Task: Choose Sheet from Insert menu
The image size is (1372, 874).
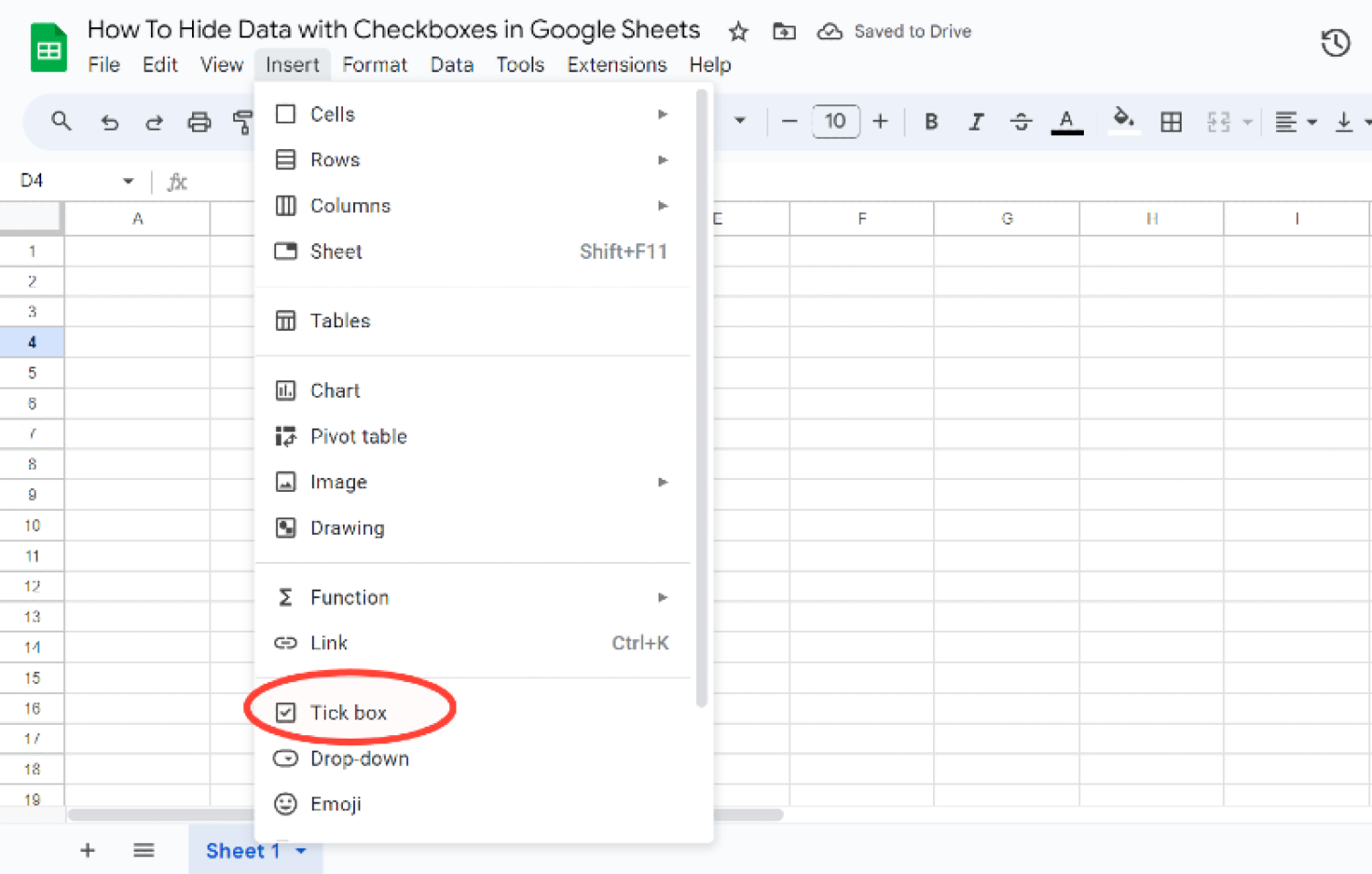Action: click(x=472, y=251)
